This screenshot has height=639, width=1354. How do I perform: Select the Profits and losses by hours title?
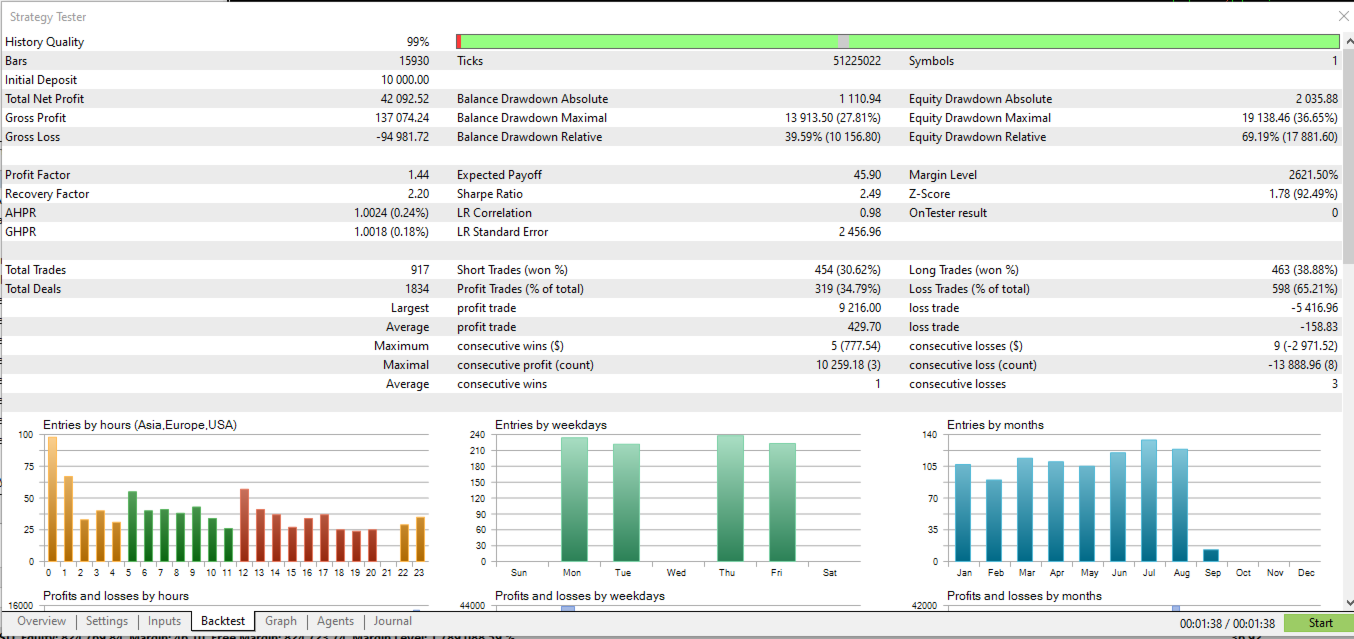click(116, 596)
